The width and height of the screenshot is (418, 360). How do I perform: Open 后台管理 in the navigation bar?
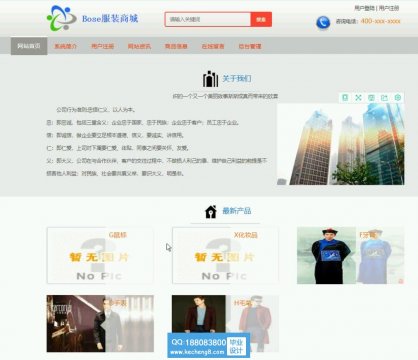(x=250, y=46)
